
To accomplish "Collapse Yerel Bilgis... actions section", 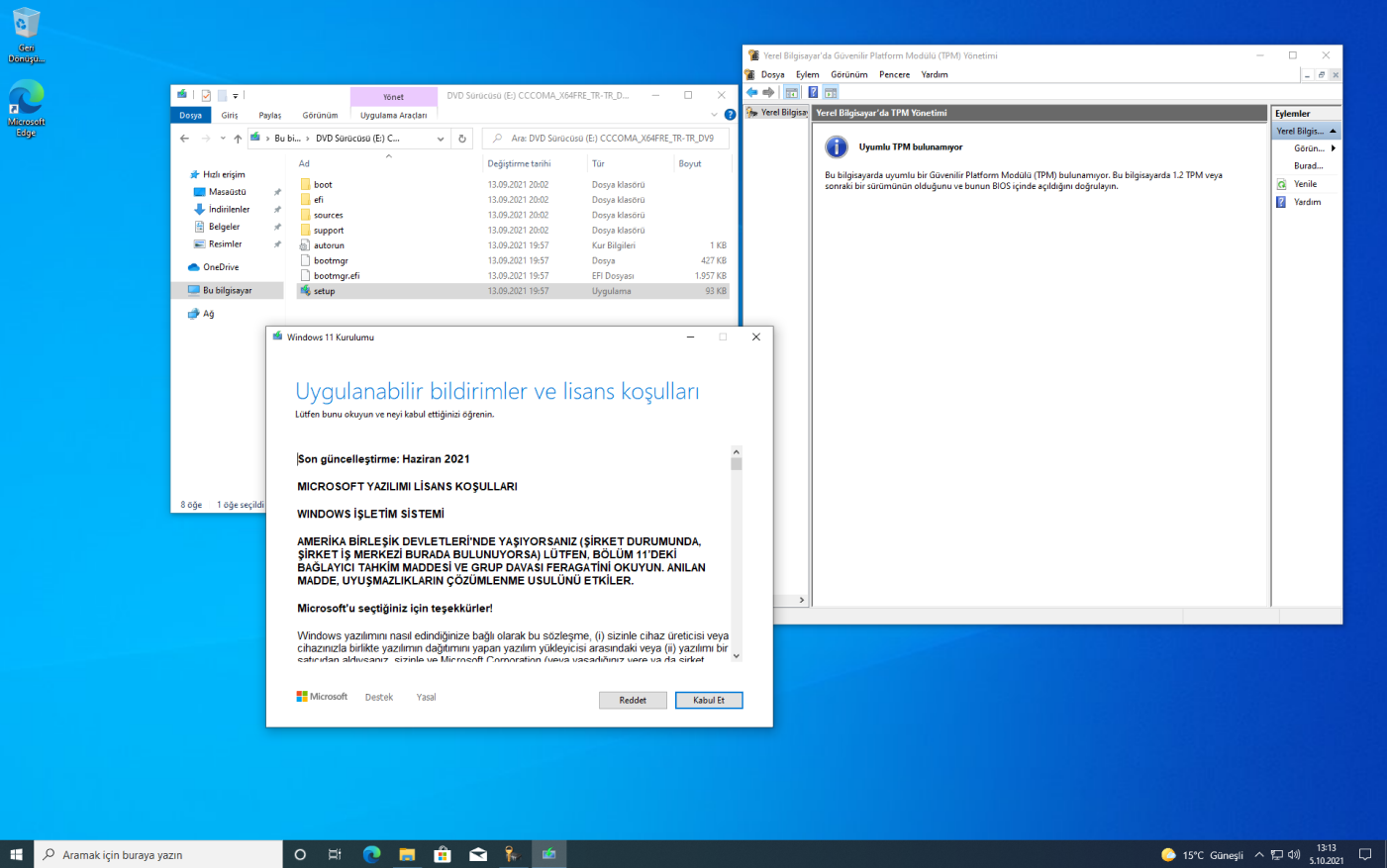I will point(1333,131).
